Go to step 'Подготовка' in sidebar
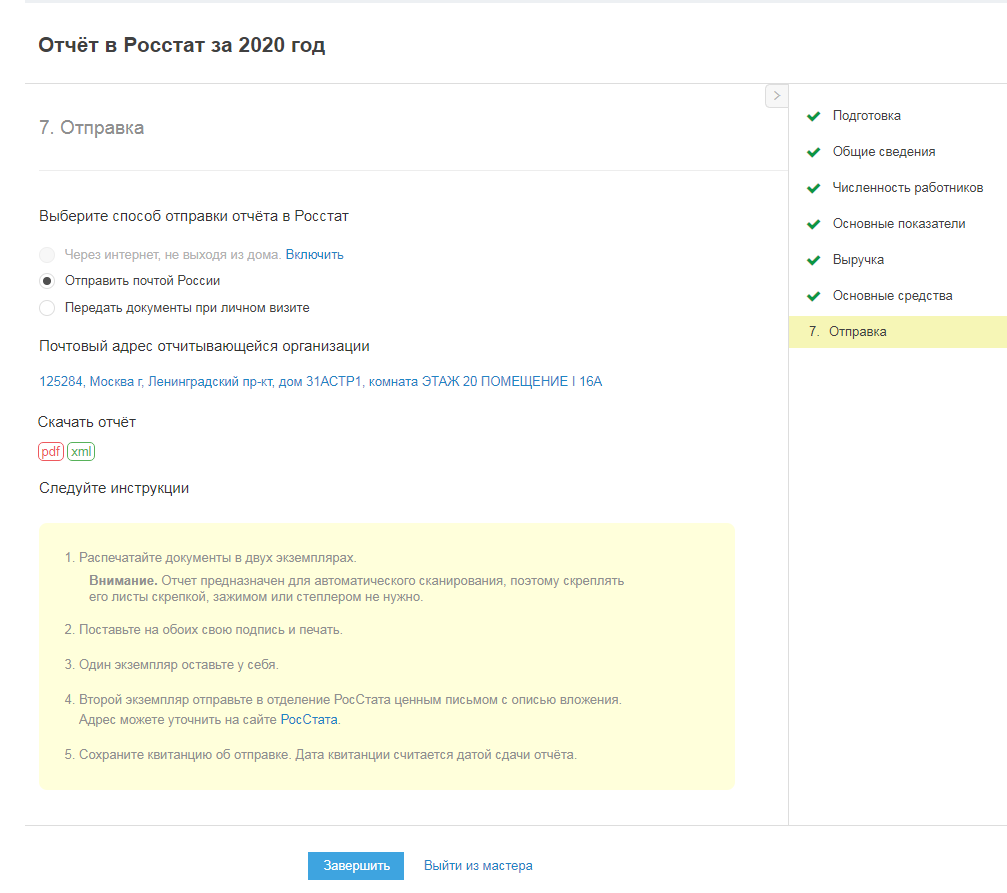 866,116
